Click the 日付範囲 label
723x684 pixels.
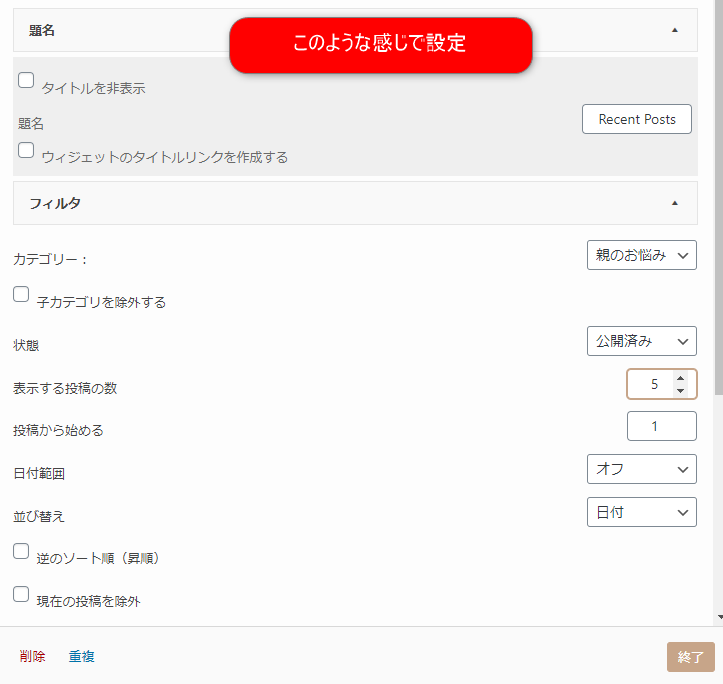(x=39, y=473)
